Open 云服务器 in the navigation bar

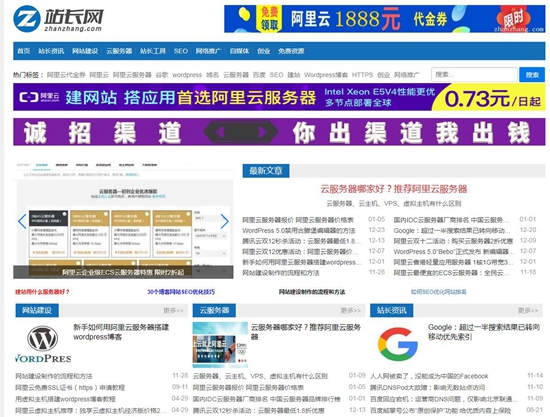(x=119, y=51)
